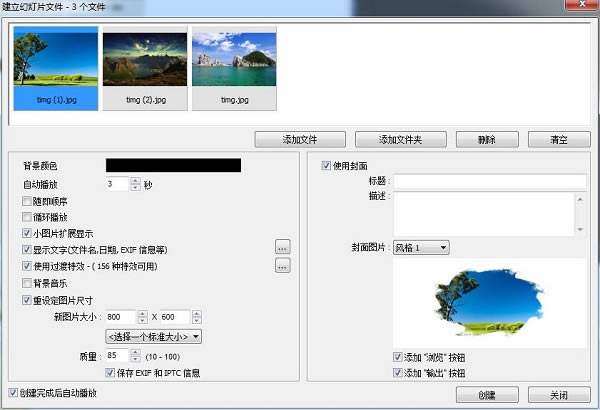The height and width of the screenshot is (410, 600).
Task: Select the timg.jpg thumbnail
Action: click(x=234, y=69)
